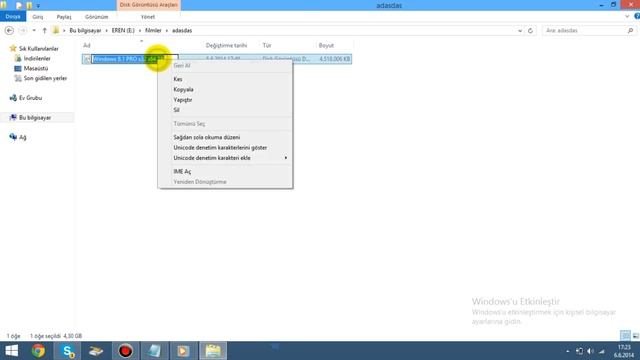Open the Windows Start button
Image resolution: width=640 pixels, height=360 pixels.
[x=11, y=351]
